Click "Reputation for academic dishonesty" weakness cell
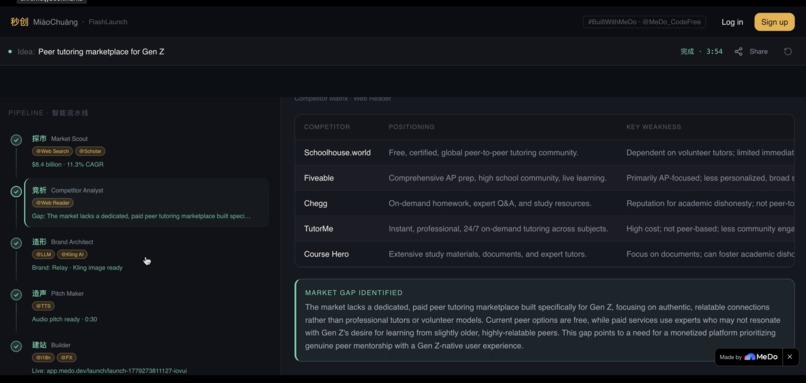 (710, 203)
